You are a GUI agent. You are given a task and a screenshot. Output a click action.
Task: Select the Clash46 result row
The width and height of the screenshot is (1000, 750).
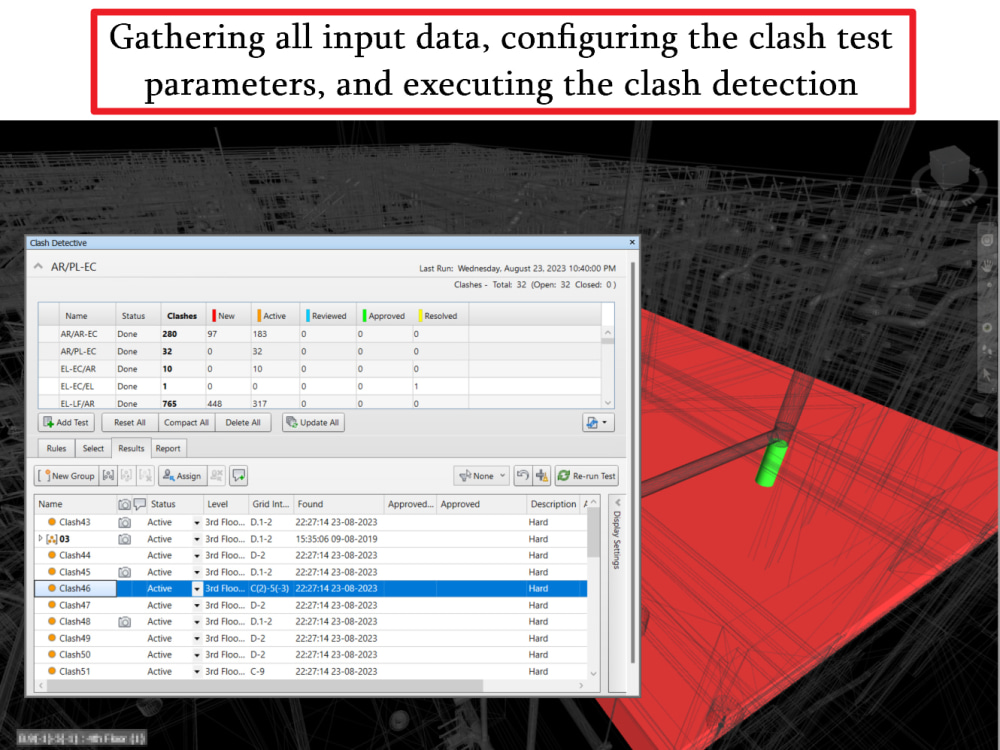311,589
